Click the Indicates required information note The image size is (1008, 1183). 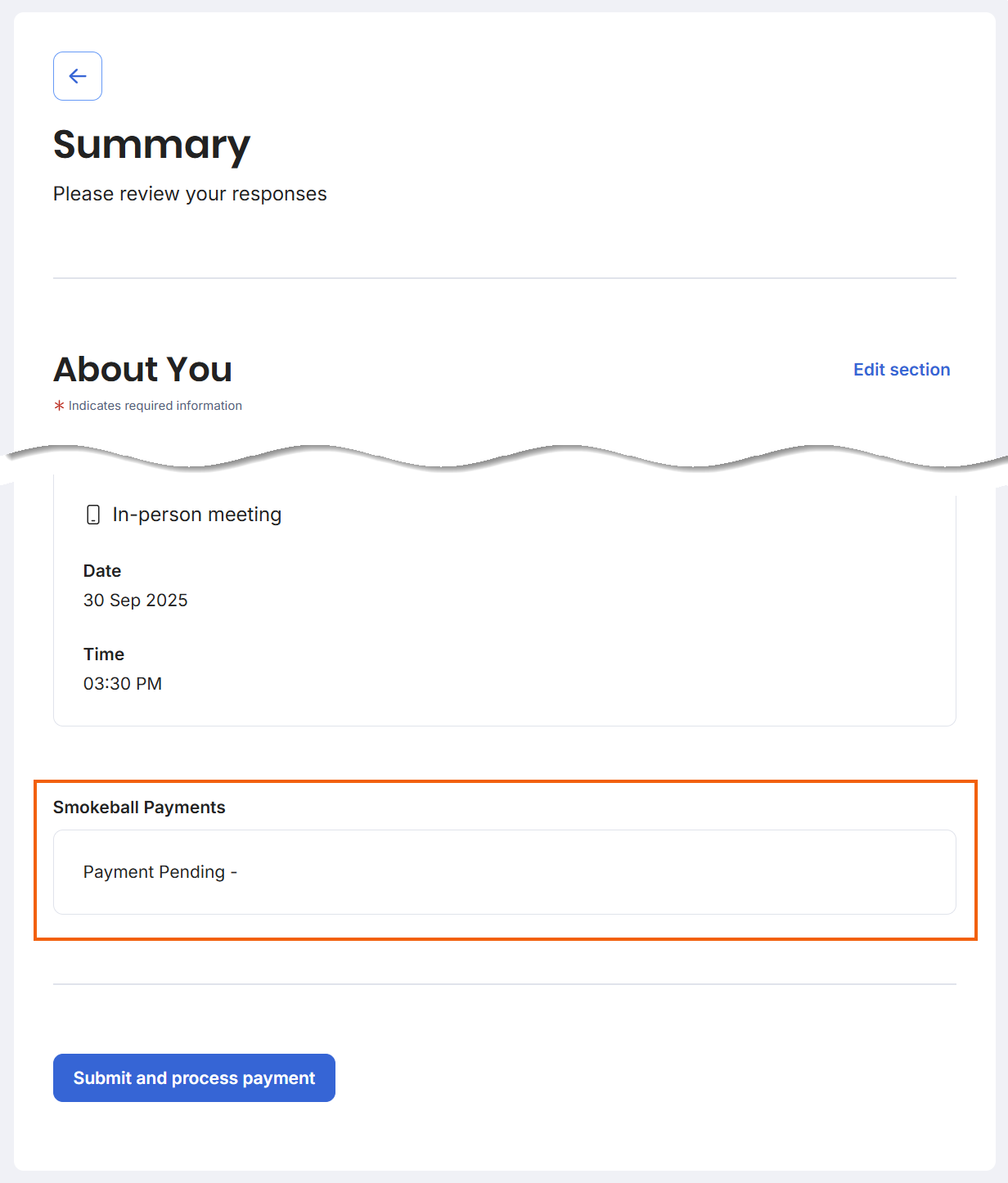pos(155,406)
